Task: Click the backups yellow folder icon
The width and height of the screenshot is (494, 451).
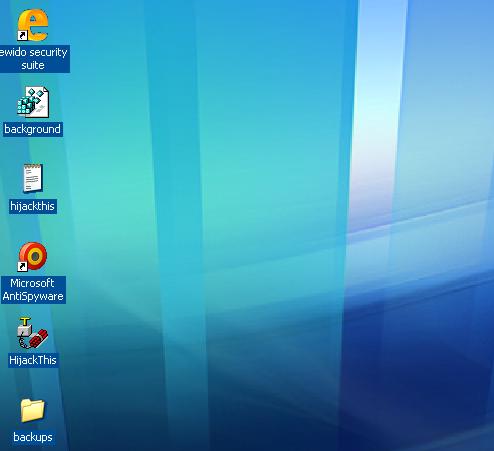Action: (x=32, y=410)
